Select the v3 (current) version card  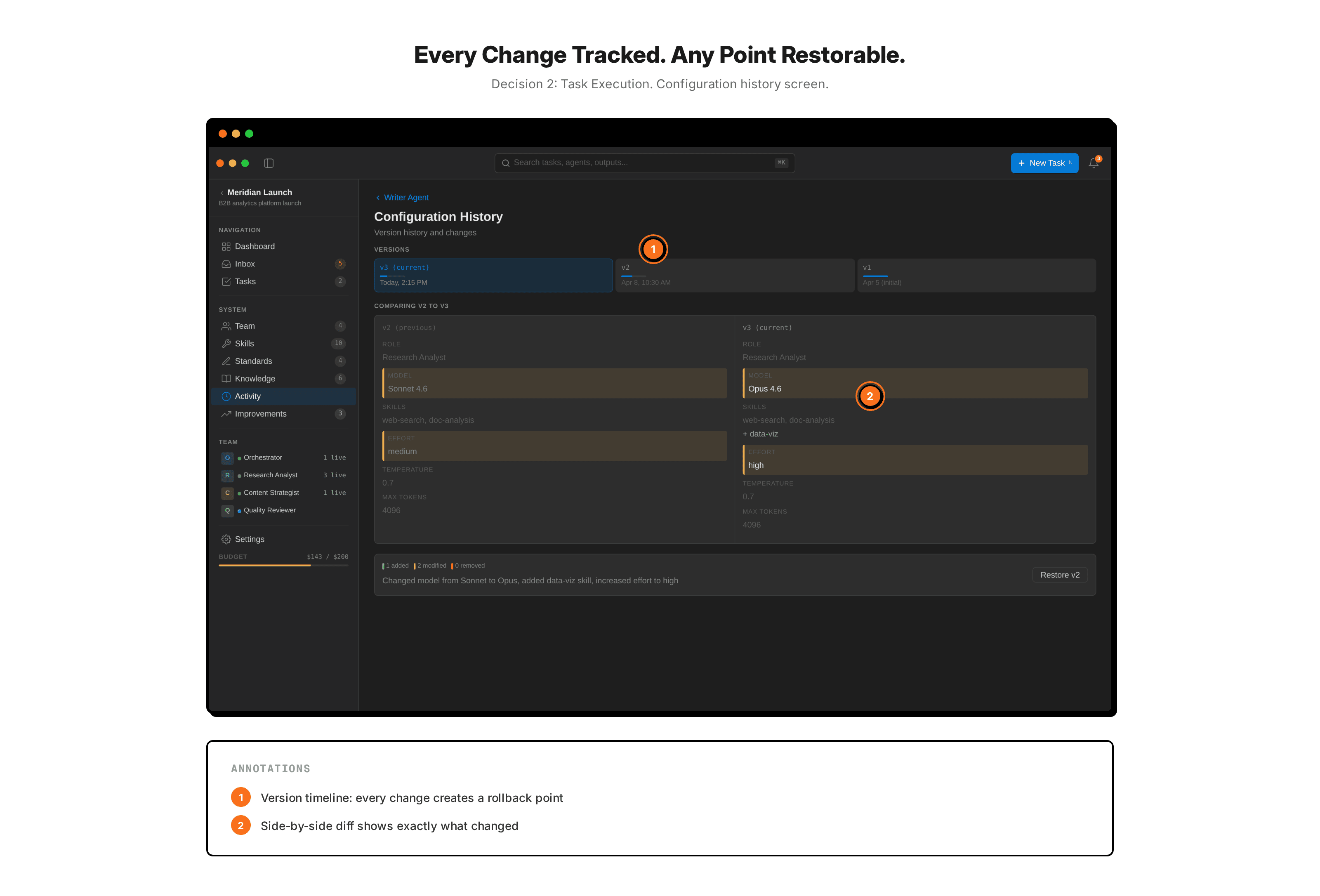click(493, 276)
